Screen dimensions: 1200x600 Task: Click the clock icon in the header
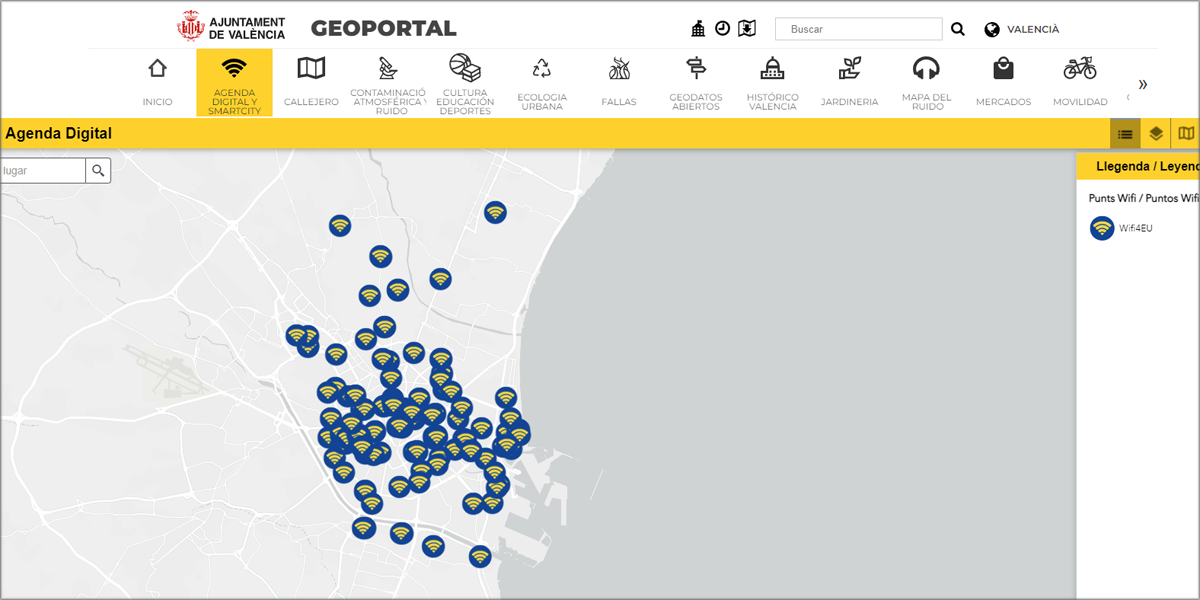(x=722, y=29)
